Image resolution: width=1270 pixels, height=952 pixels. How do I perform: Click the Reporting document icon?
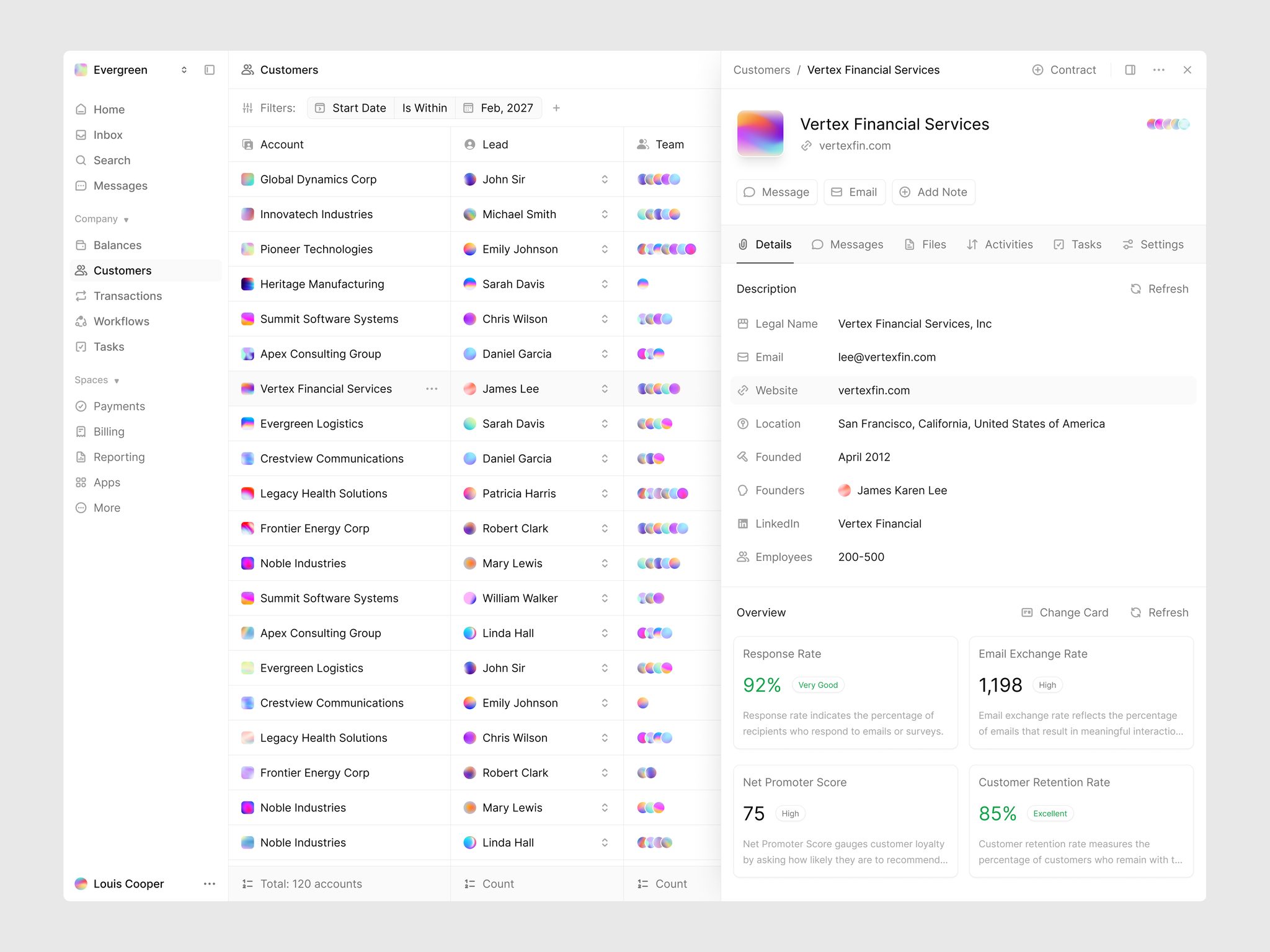point(81,457)
